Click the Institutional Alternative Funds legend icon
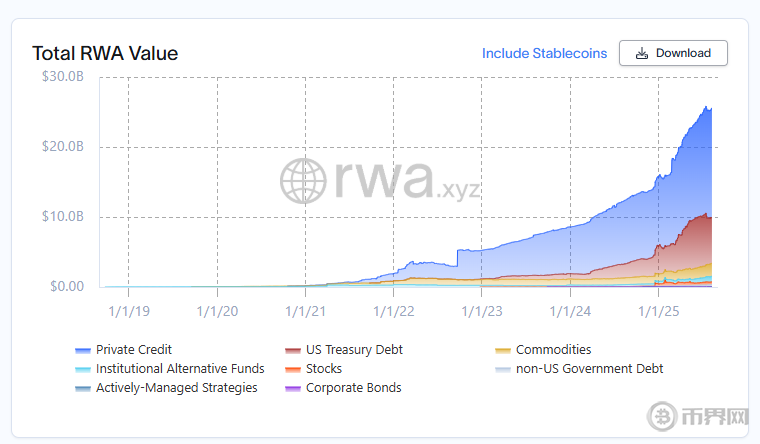The width and height of the screenshot is (760, 444). point(83,369)
